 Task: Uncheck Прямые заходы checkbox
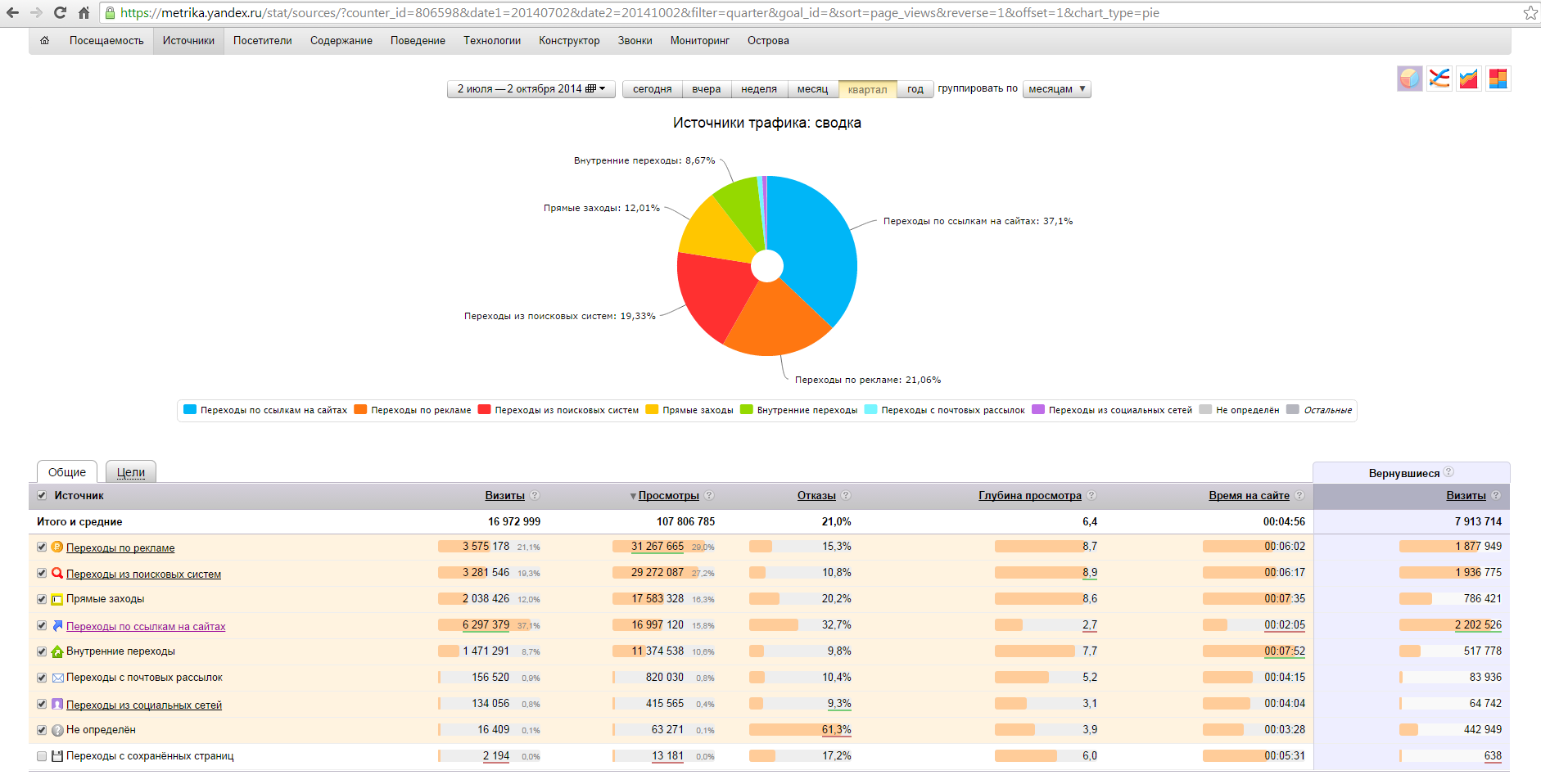(x=42, y=599)
